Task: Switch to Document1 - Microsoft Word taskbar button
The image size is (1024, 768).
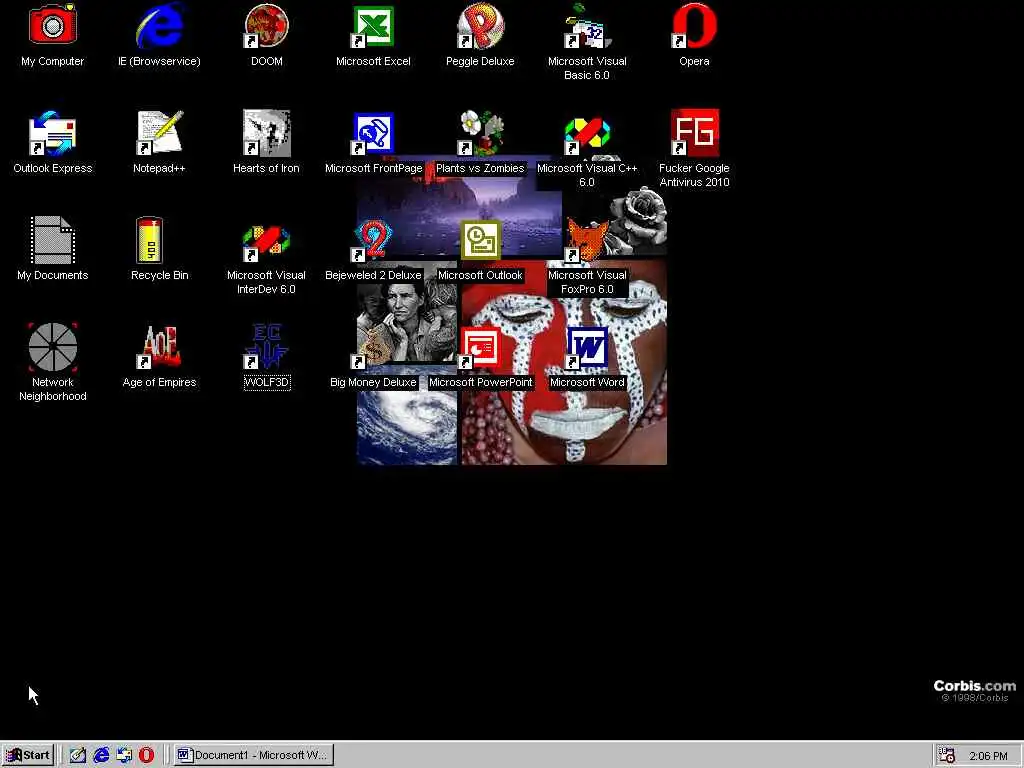Action: (x=254, y=755)
